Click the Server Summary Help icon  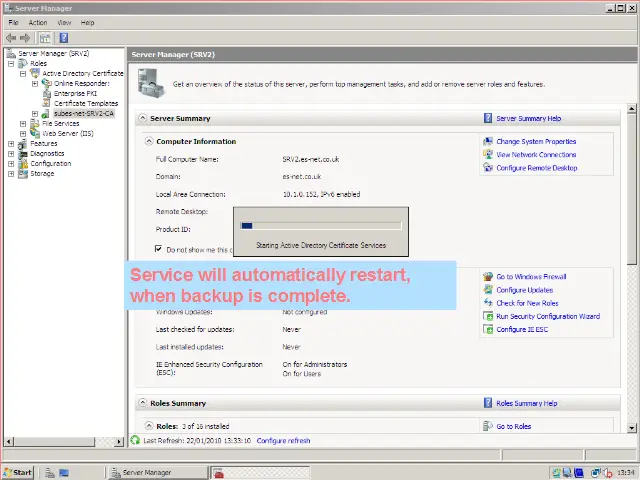point(488,118)
